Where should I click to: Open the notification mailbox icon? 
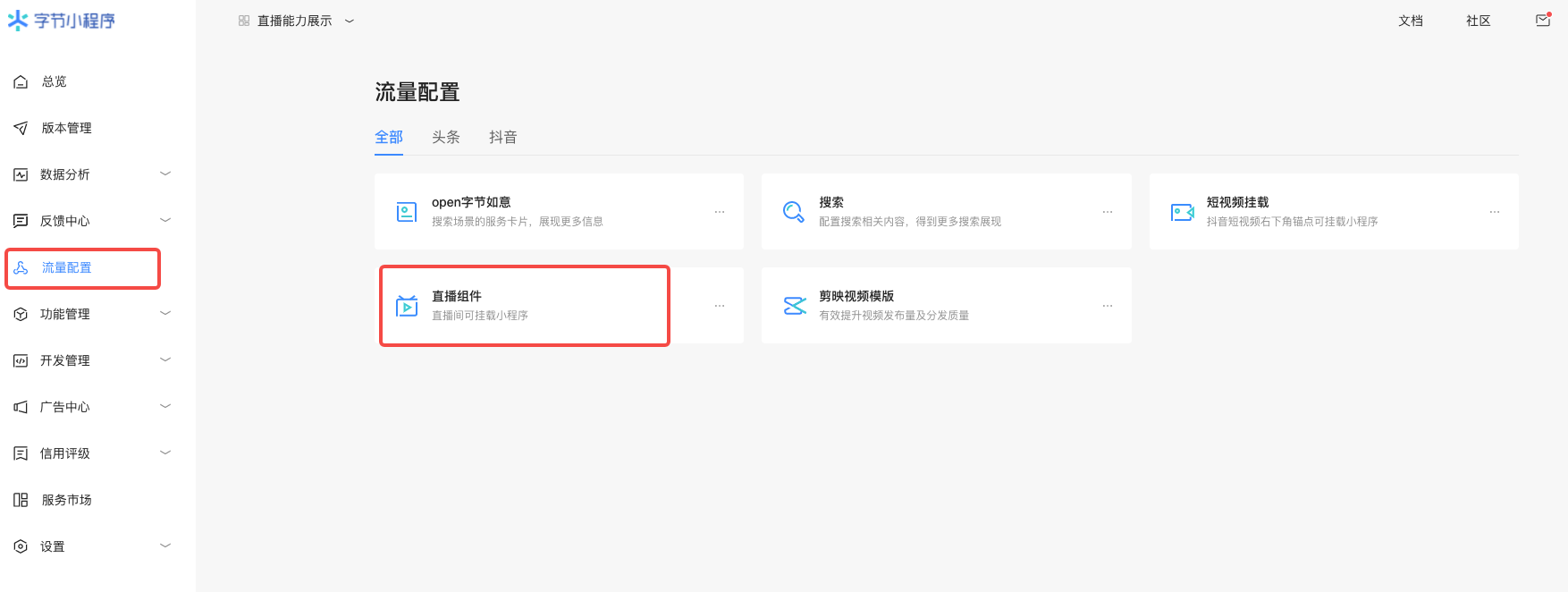pyautogui.click(x=1543, y=20)
